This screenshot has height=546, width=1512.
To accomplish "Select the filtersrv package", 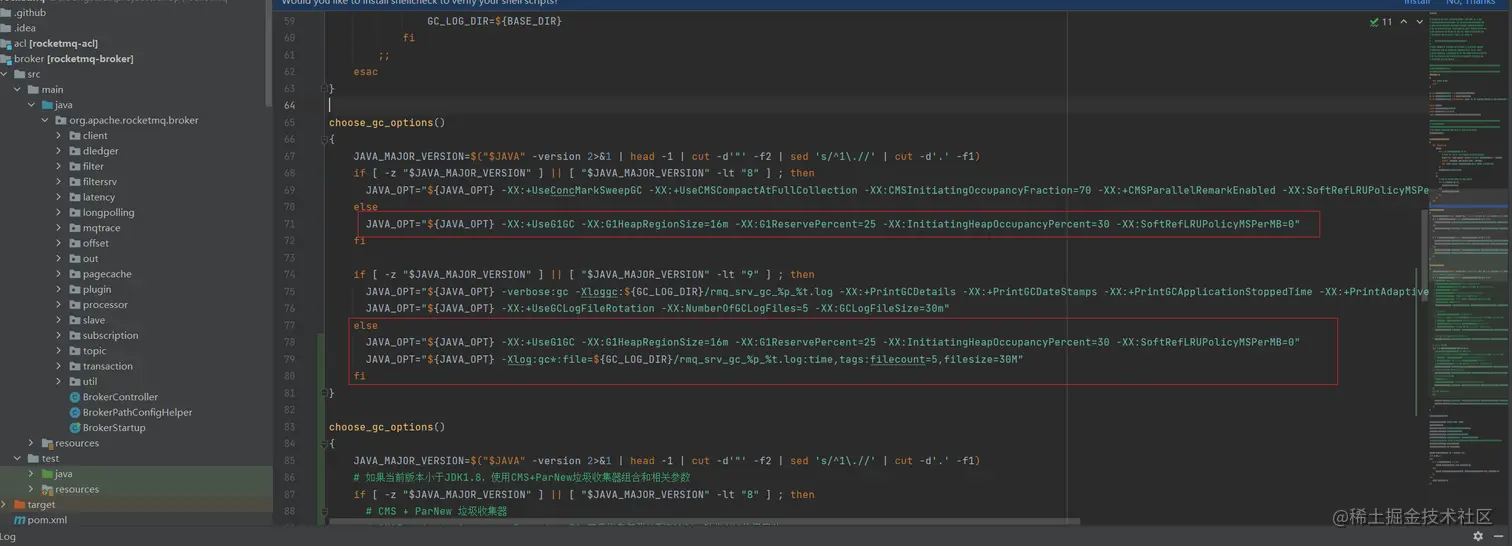I will click(x=100, y=182).
